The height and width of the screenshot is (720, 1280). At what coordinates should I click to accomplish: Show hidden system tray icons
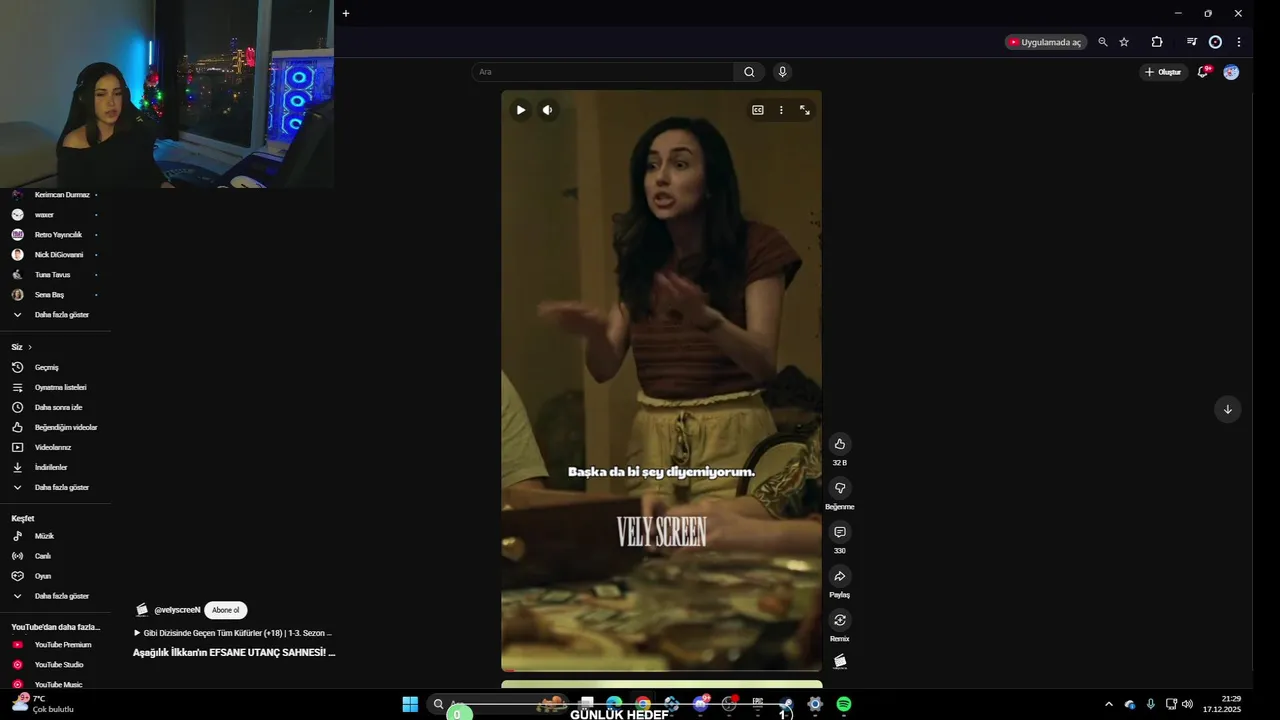(1108, 704)
